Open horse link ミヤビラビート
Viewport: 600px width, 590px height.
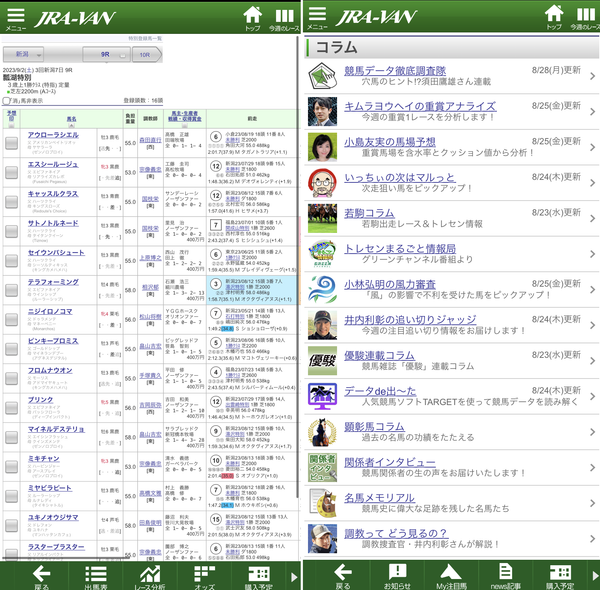[50, 488]
